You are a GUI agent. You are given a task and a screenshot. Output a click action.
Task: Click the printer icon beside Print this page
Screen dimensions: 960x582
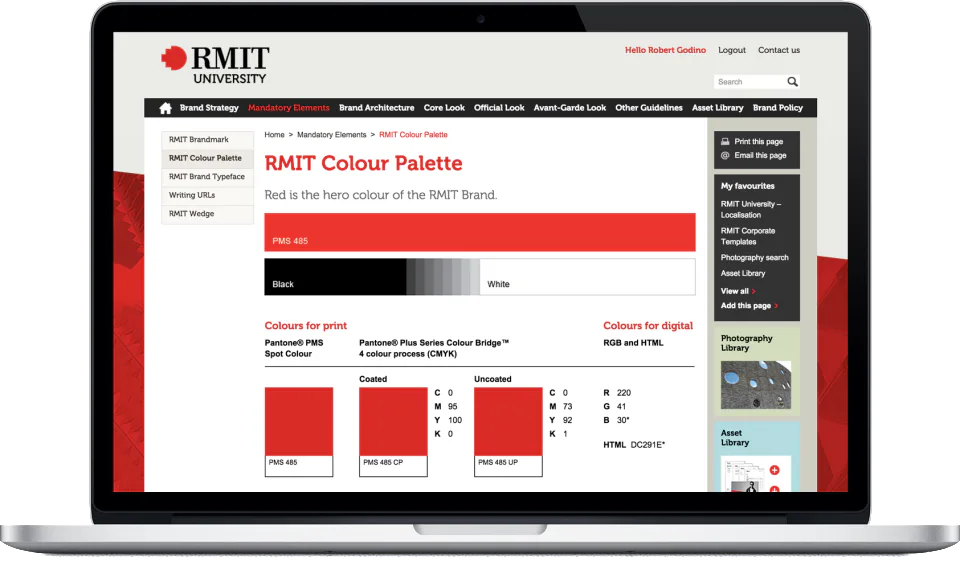[x=725, y=141]
